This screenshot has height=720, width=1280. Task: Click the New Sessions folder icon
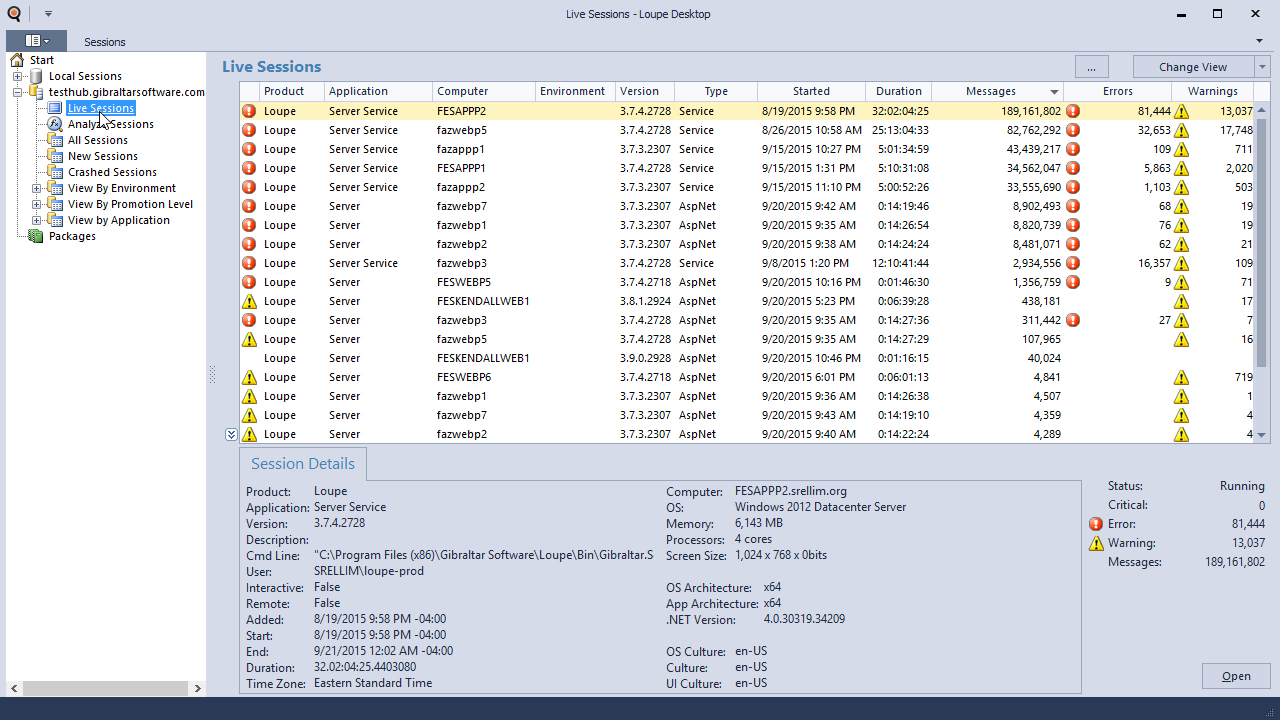[x=55, y=156]
